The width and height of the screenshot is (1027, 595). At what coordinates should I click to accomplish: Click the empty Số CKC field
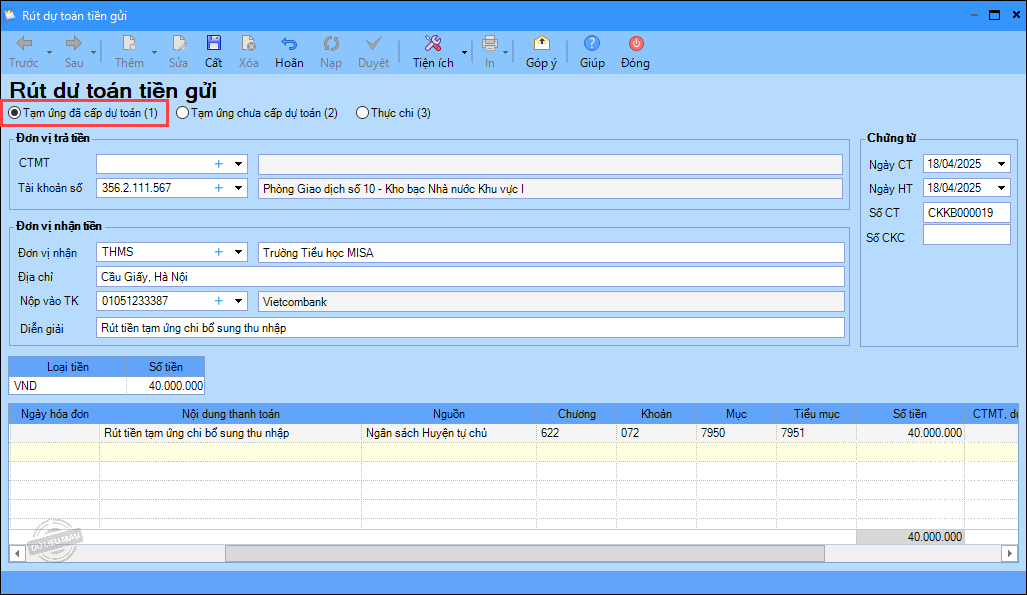pos(966,235)
